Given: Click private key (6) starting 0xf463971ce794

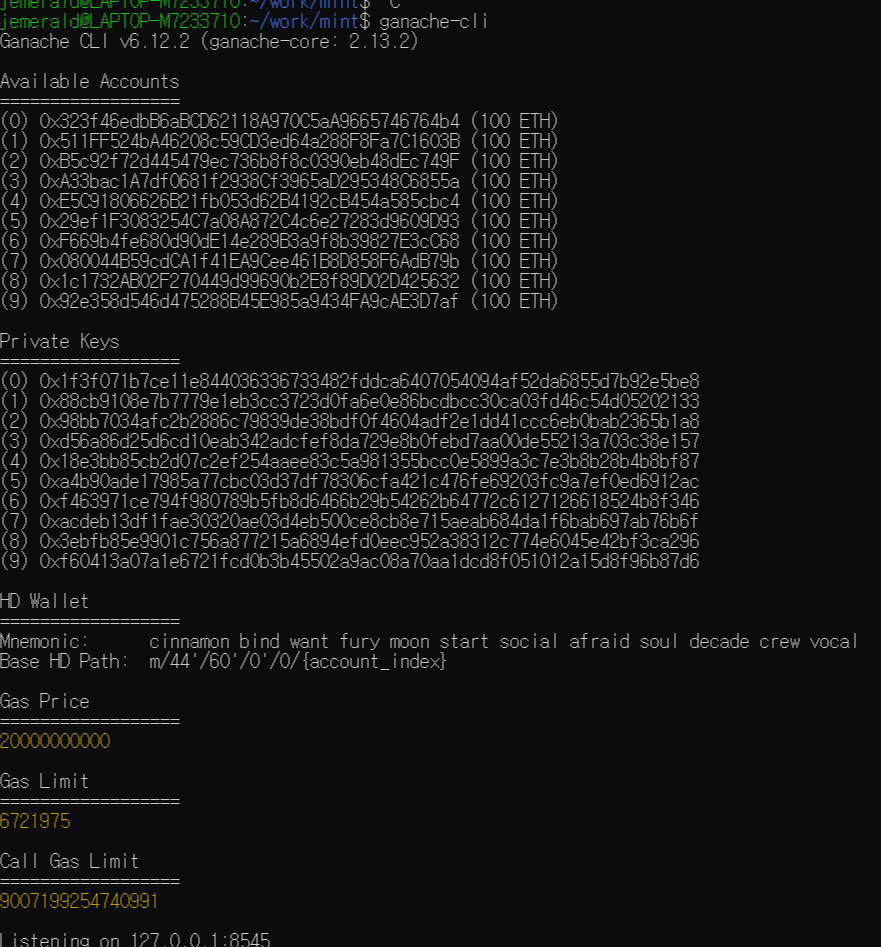Looking at the screenshot, I should 369,501.
